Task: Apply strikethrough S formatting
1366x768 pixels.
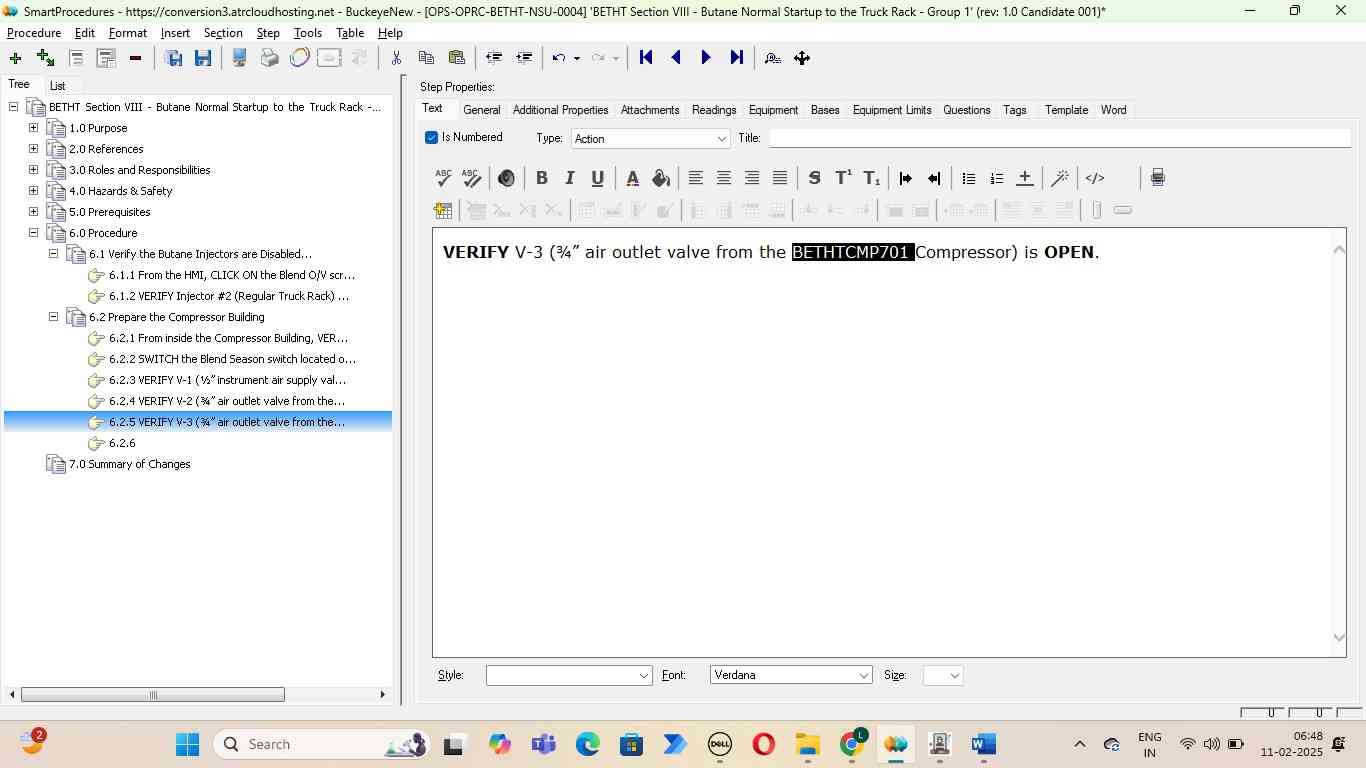Action: (814, 178)
